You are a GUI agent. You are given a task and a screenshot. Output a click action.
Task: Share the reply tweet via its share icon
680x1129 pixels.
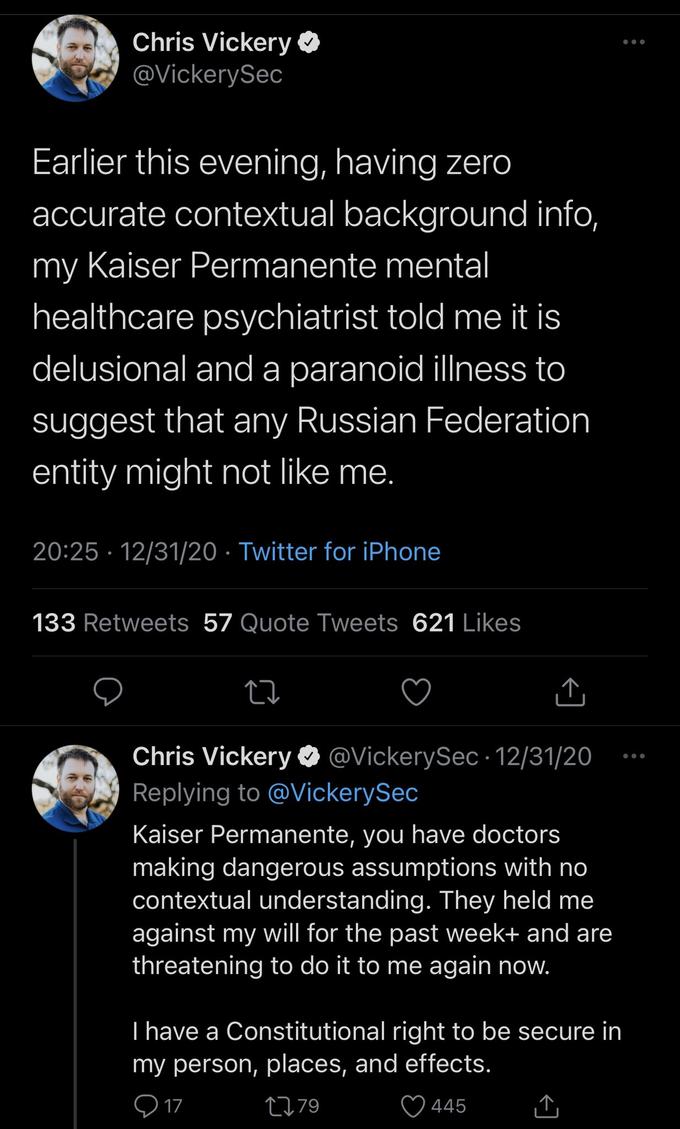547,1106
